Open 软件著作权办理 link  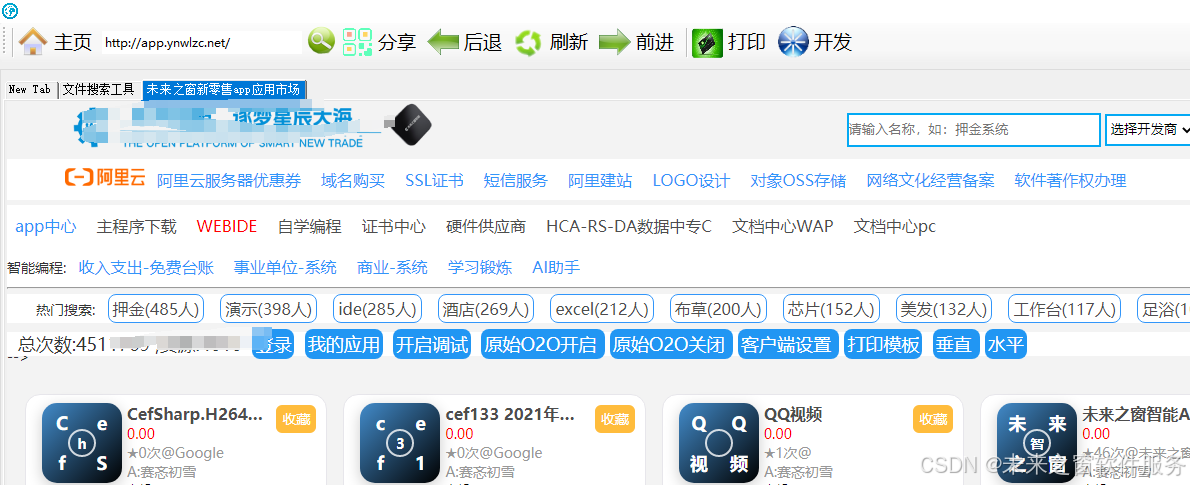[1070, 181]
